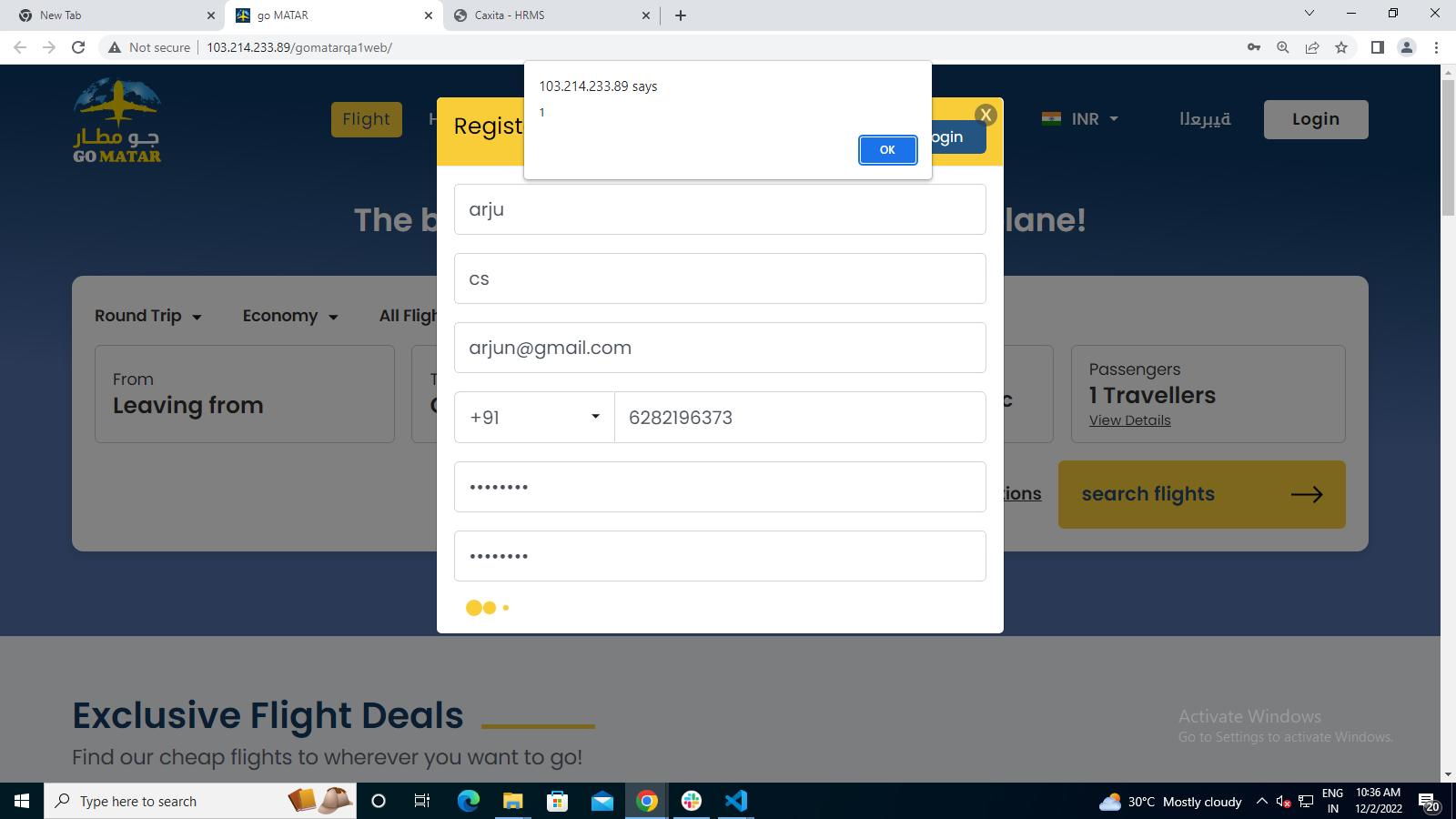
Task: Switch to the New Tab browser tab
Action: pos(114,15)
